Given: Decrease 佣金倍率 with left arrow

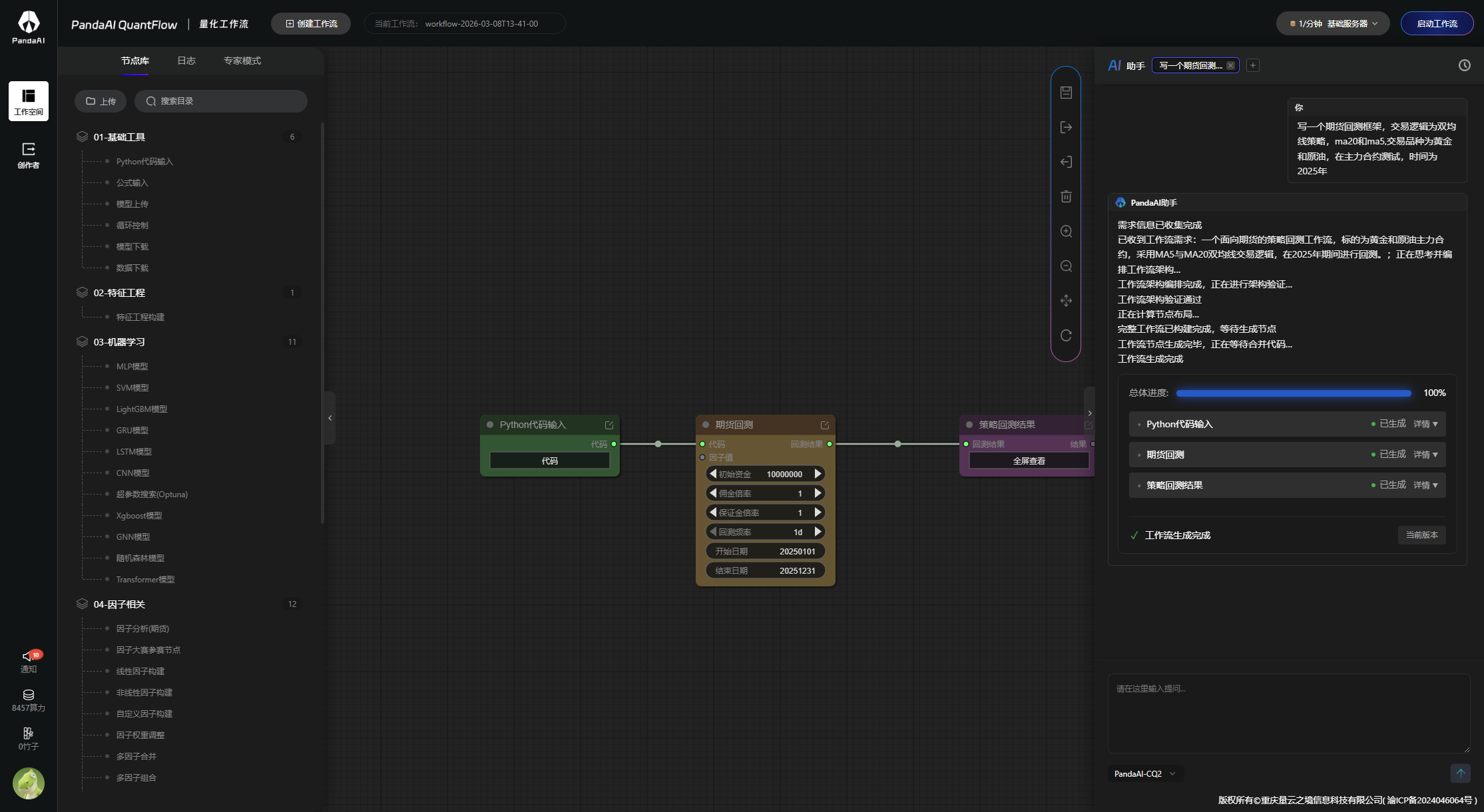Looking at the screenshot, I should pos(713,493).
